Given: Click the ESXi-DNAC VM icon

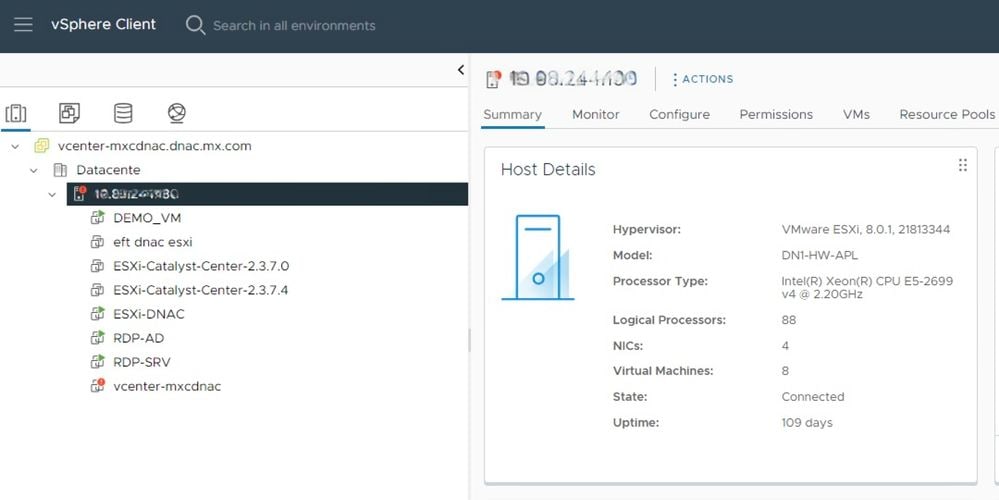Looking at the screenshot, I should [97, 314].
